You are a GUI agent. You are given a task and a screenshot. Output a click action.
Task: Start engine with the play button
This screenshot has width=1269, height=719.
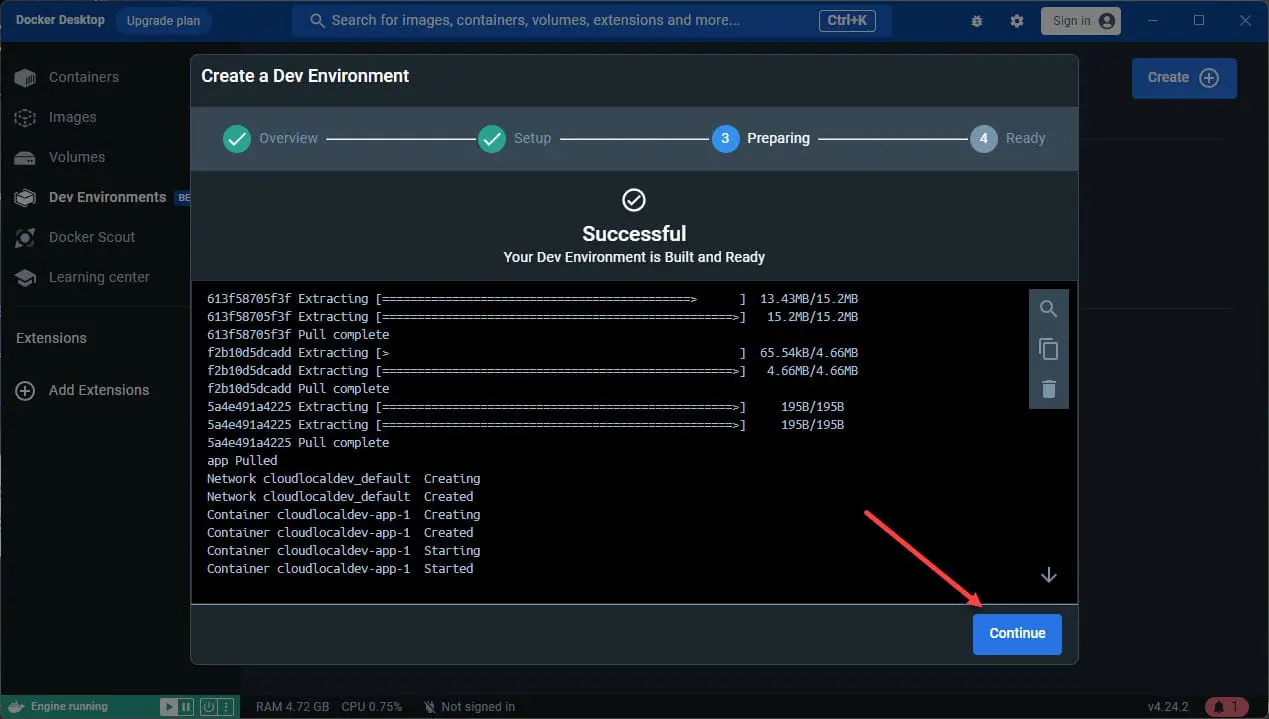[x=169, y=706]
